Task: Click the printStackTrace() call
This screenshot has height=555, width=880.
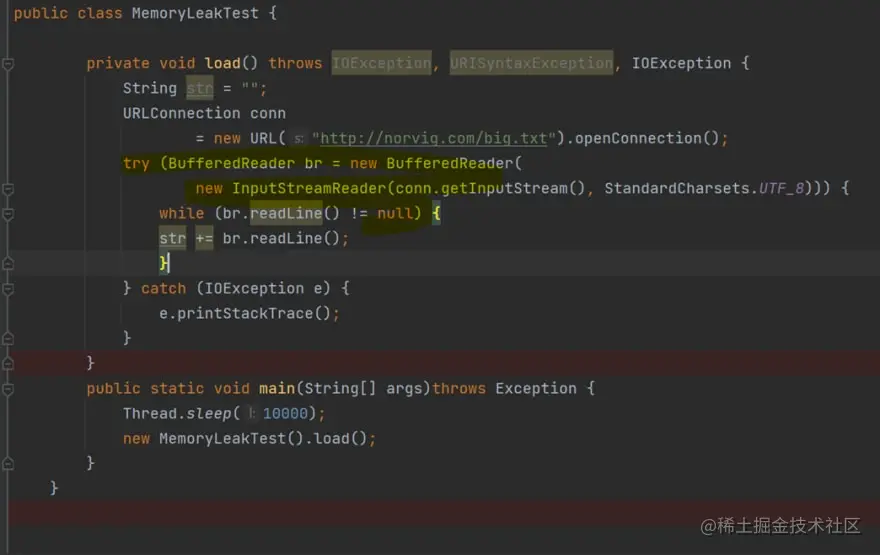Action: click(x=254, y=313)
